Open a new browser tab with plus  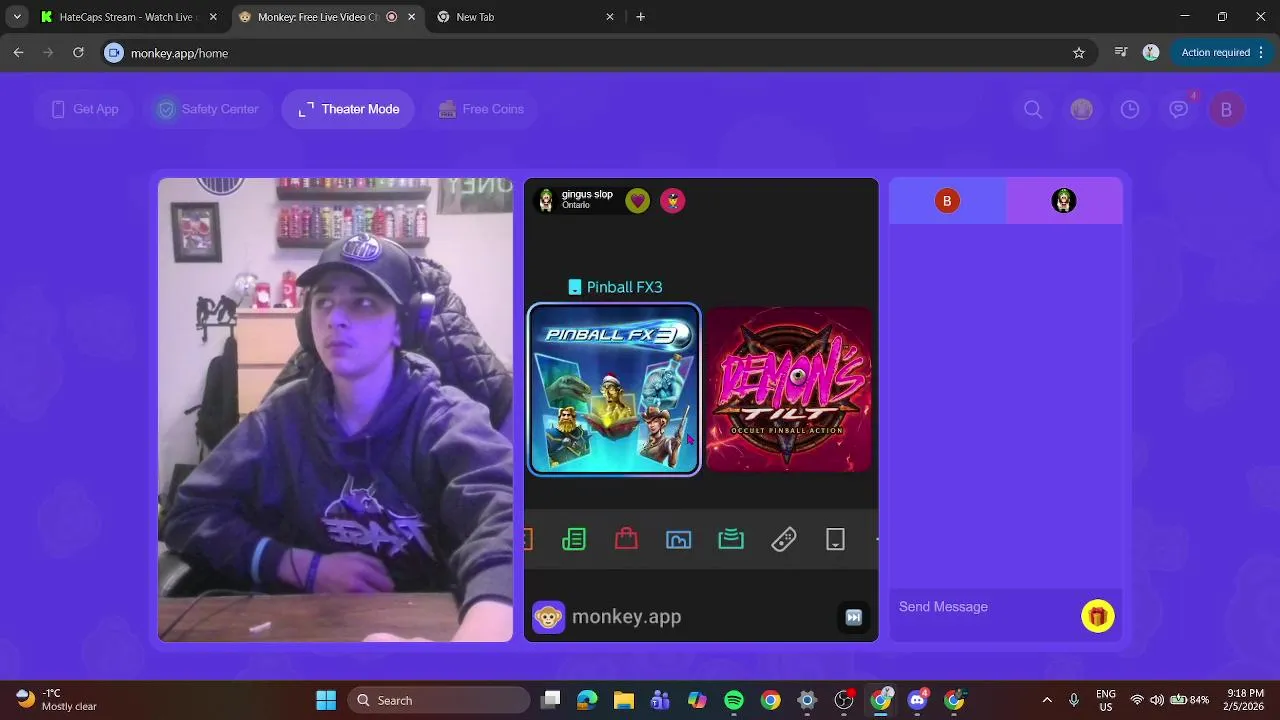[x=640, y=17]
